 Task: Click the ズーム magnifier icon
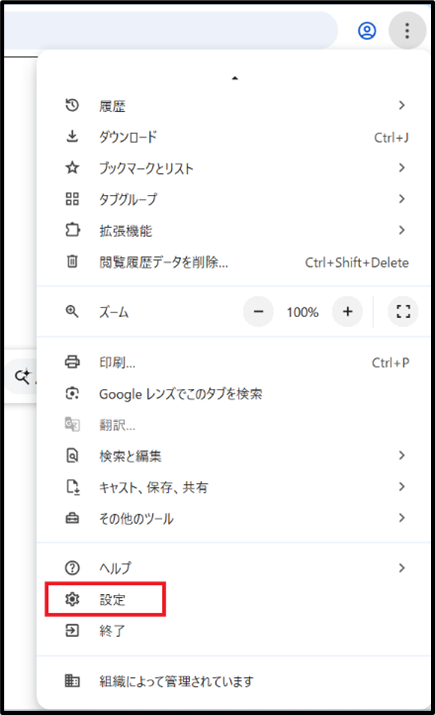pos(72,311)
